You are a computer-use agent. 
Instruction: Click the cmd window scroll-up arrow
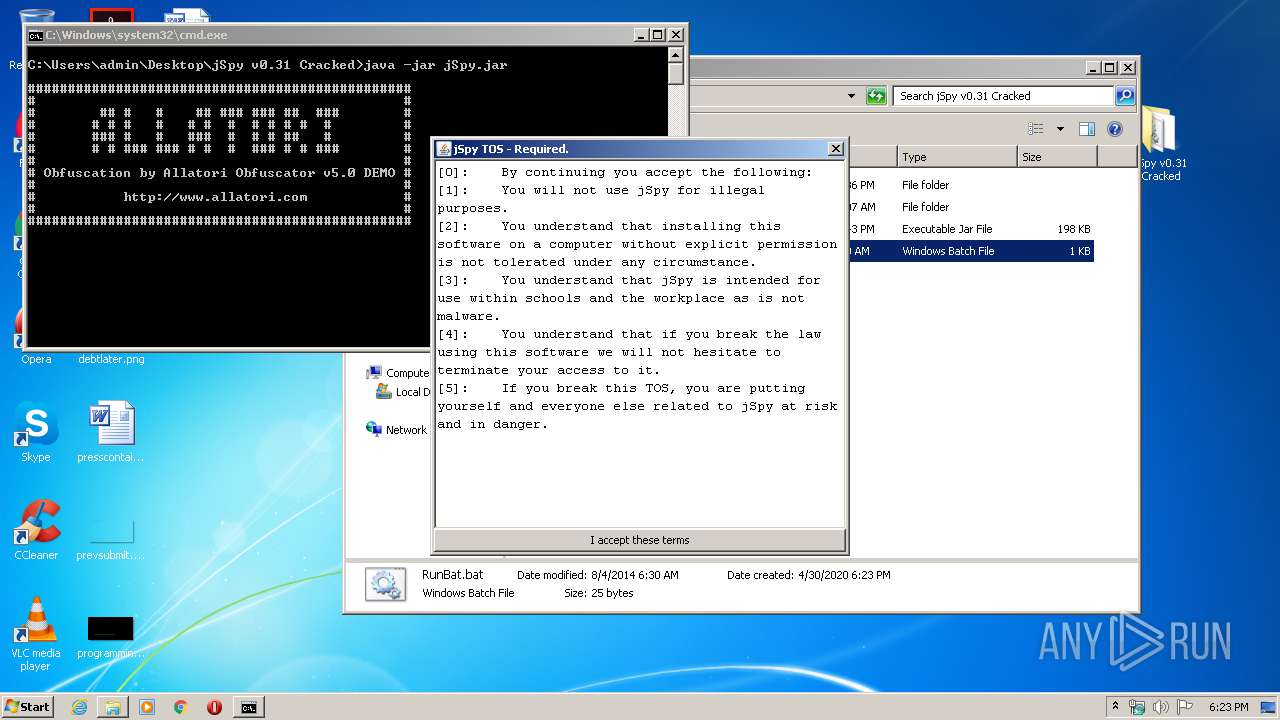pos(676,55)
